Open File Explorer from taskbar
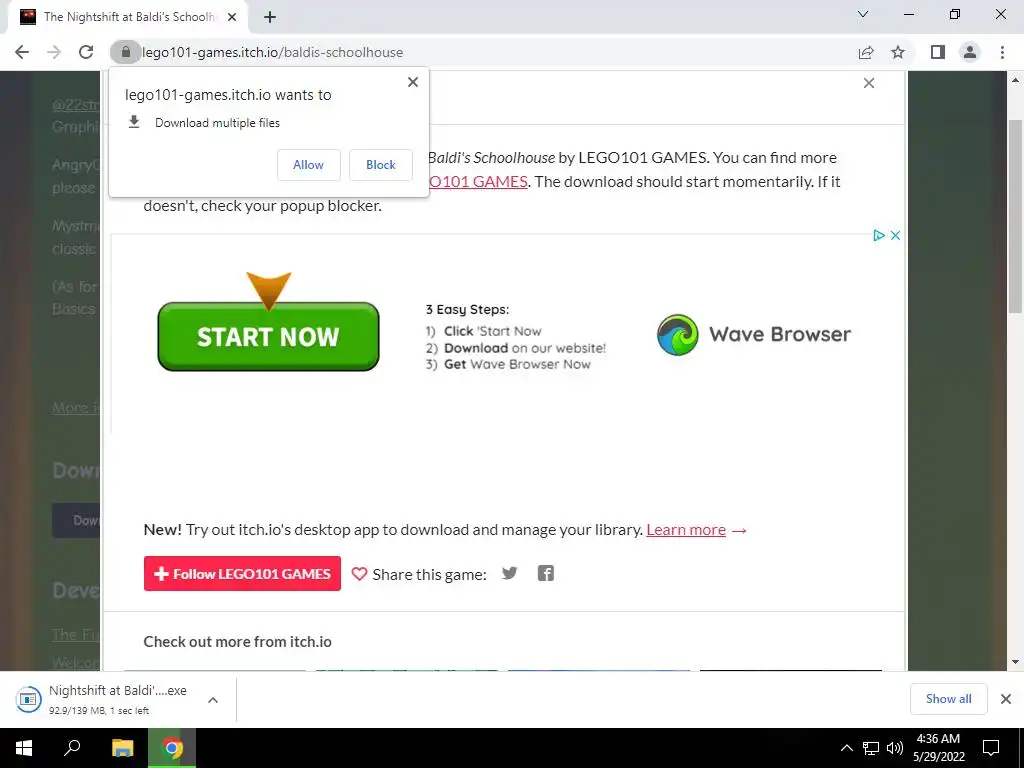The width and height of the screenshot is (1024, 768). (x=122, y=748)
